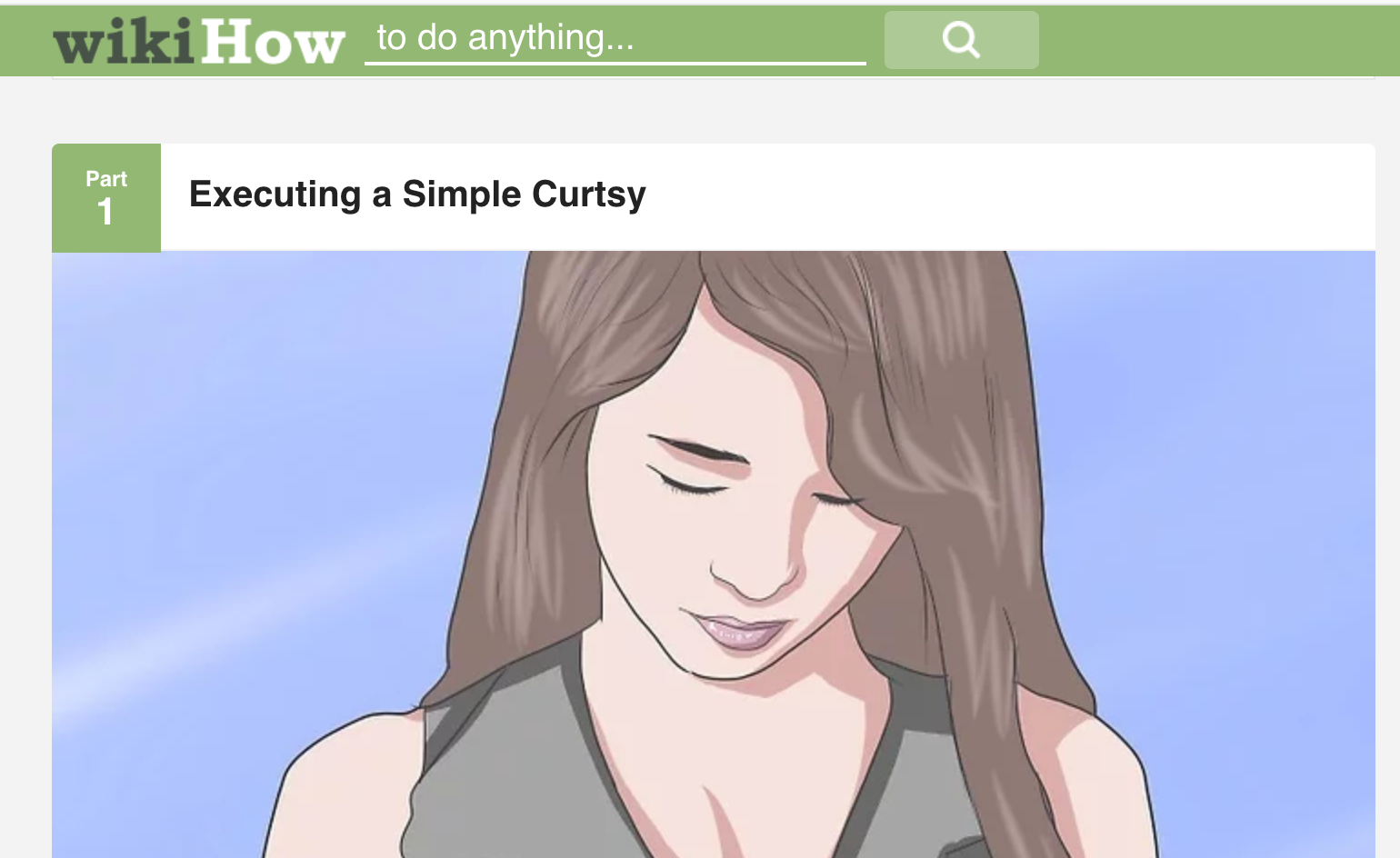The image size is (1400, 858).
Task: Click the word "Part" in green badge
Action: tap(106, 179)
